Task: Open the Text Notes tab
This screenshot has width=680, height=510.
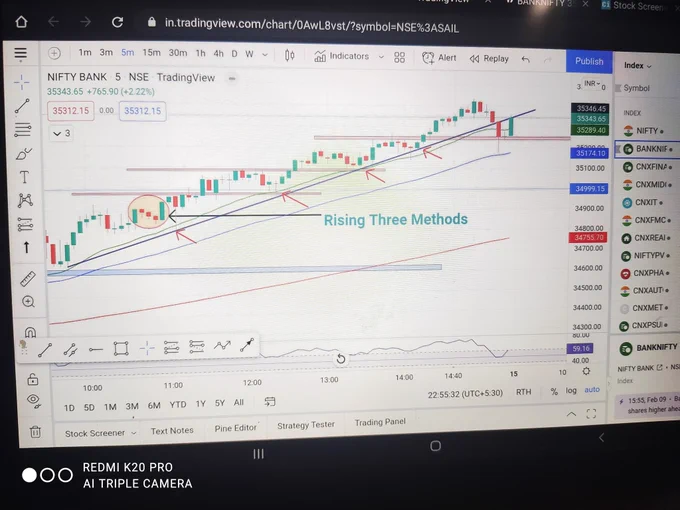Action: pyautogui.click(x=172, y=431)
